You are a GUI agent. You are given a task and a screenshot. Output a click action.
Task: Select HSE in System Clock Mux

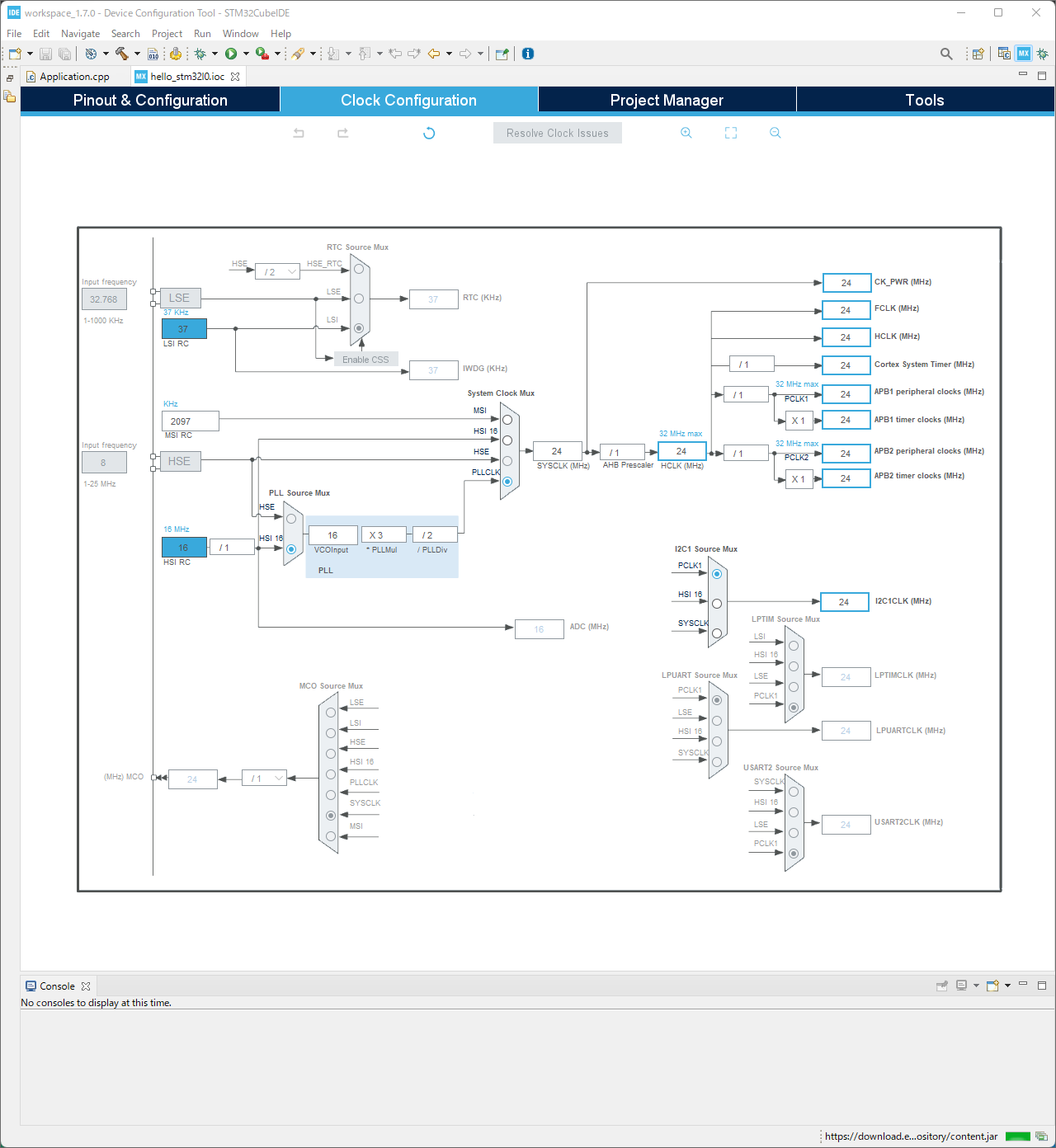pos(507,461)
